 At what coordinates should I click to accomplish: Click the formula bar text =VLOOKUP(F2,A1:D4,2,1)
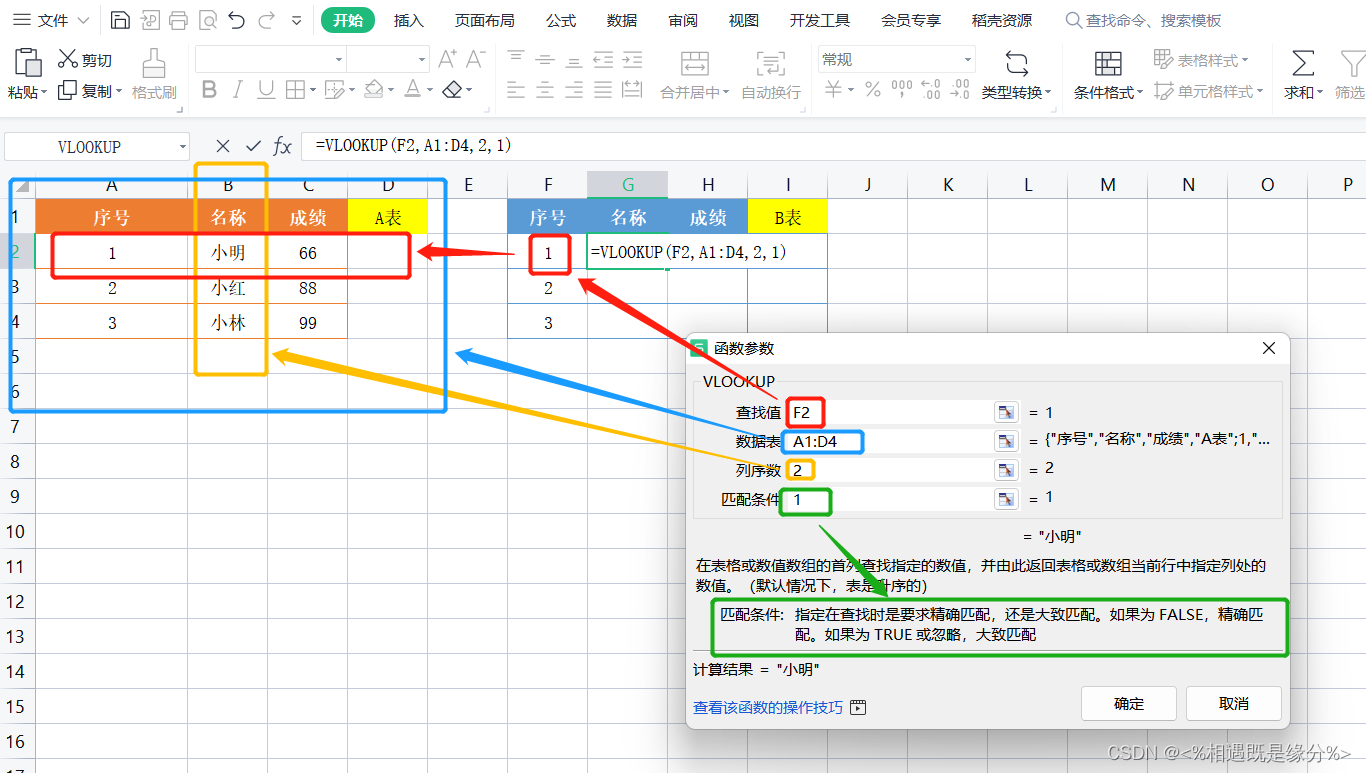tap(413, 146)
